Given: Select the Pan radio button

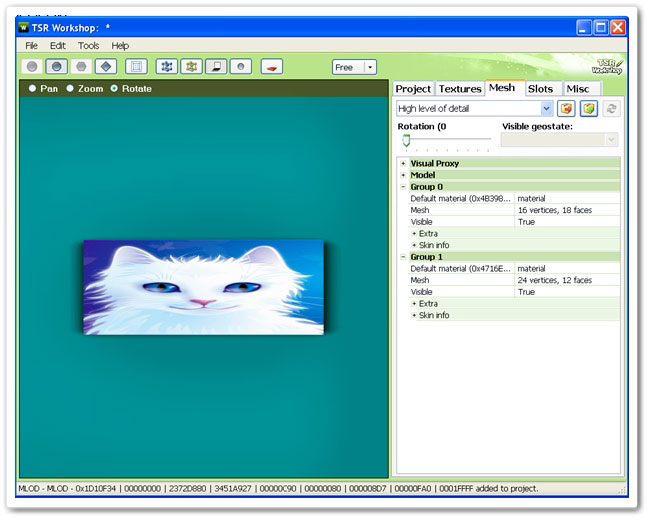Looking at the screenshot, I should pos(33,89).
